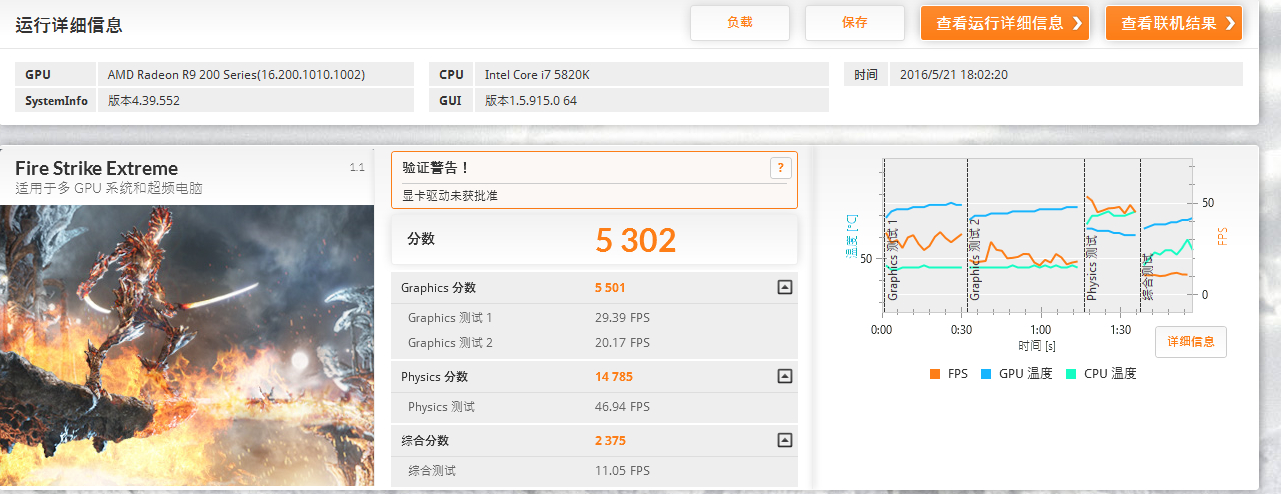Click the blue GPU 温度 legend swatch
The width and height of the screenshot is (1281, 494).
click(x=986, y=374)
